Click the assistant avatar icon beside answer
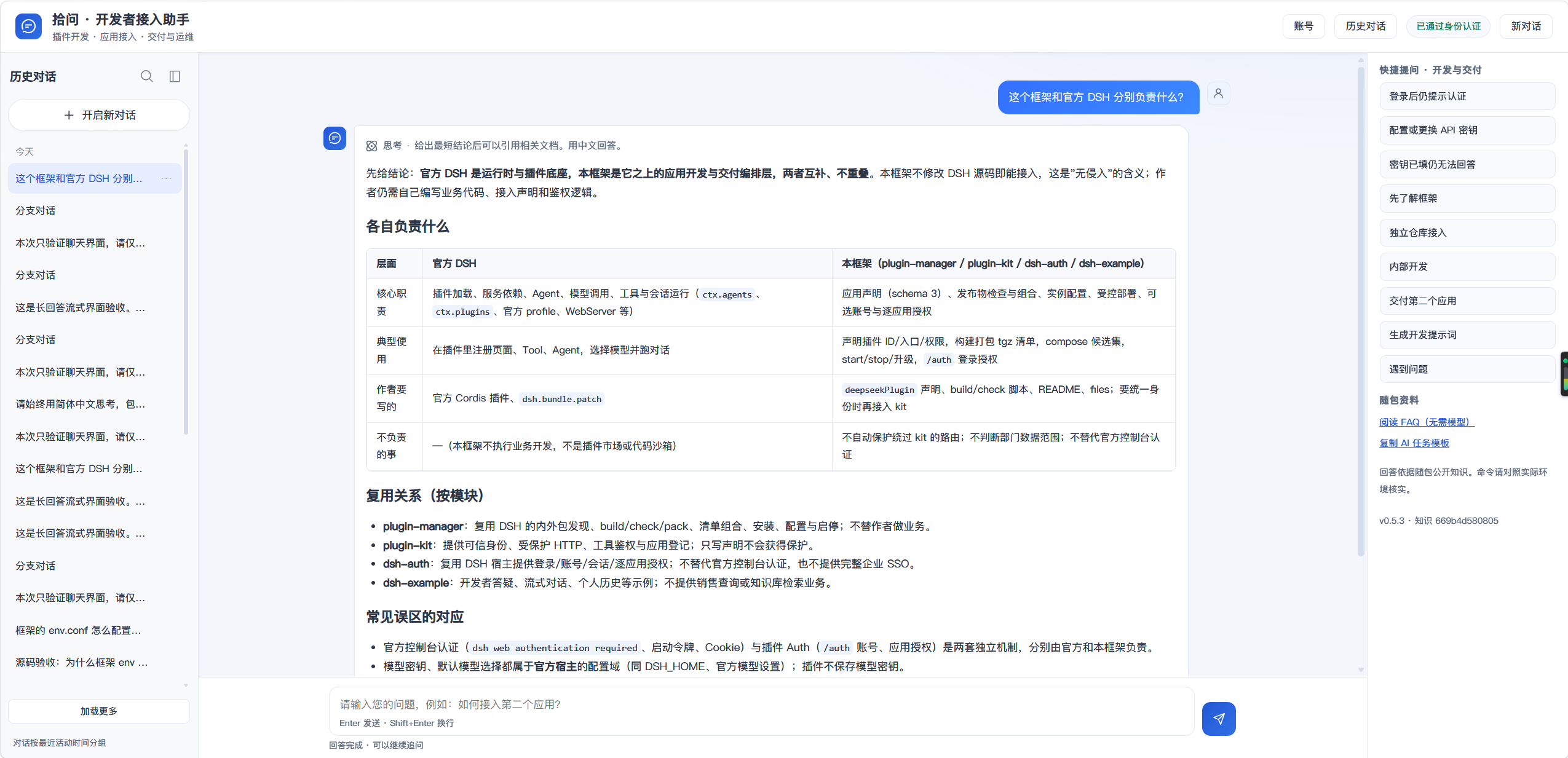1568x758 pixels. [x=335, y=138]
